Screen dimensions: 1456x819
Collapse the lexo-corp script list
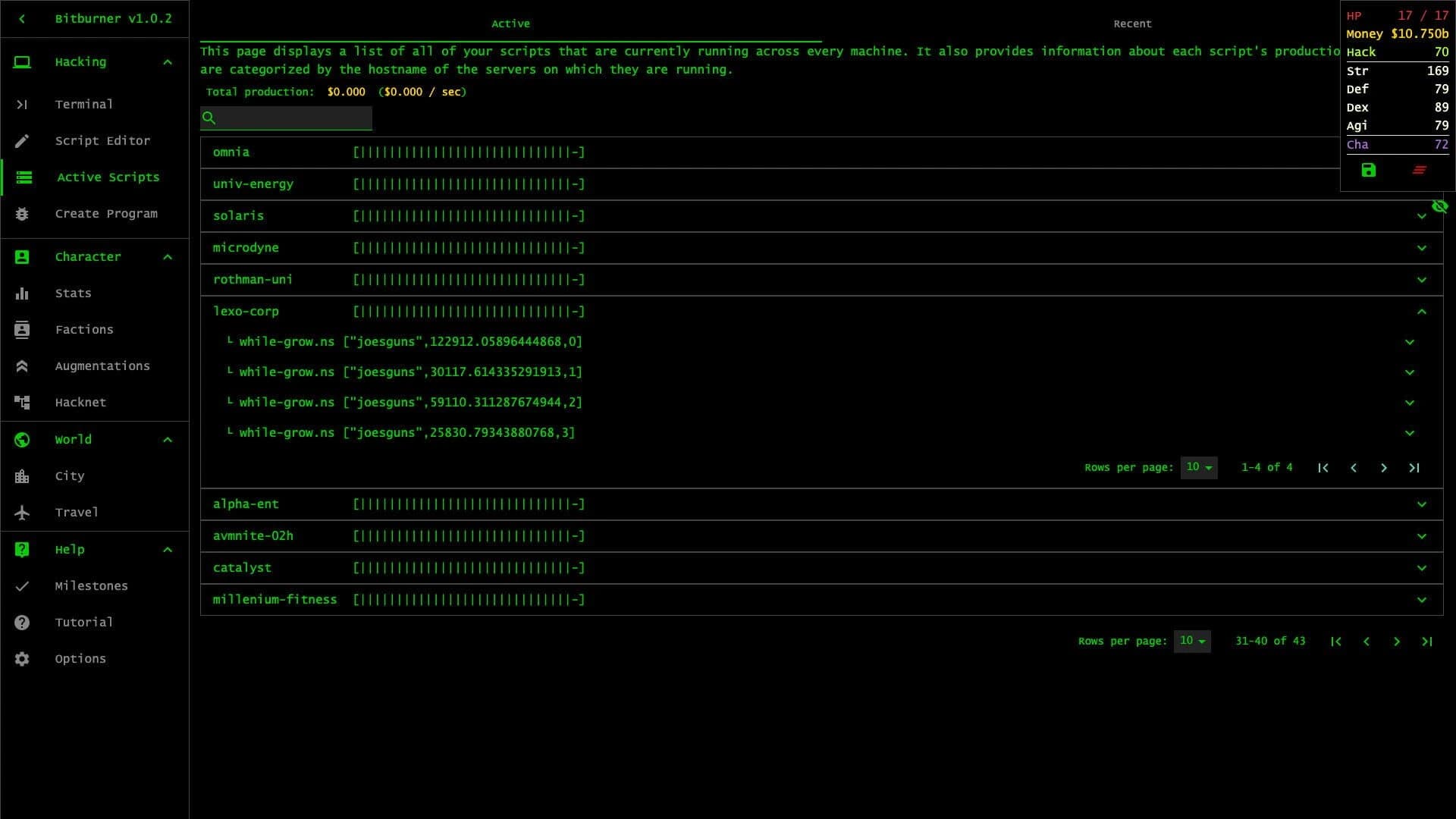[x=1421, y=312]
